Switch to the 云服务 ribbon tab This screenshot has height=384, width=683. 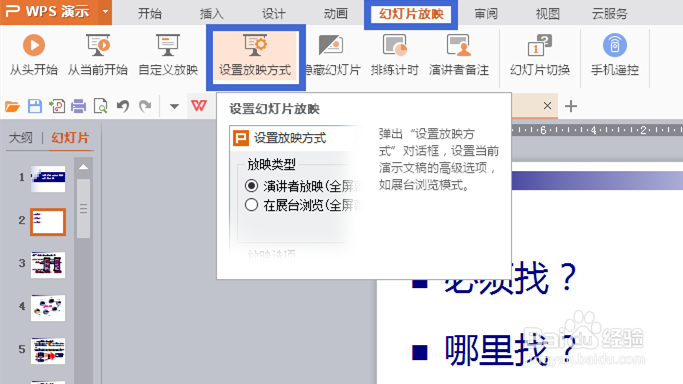(609, 14)
